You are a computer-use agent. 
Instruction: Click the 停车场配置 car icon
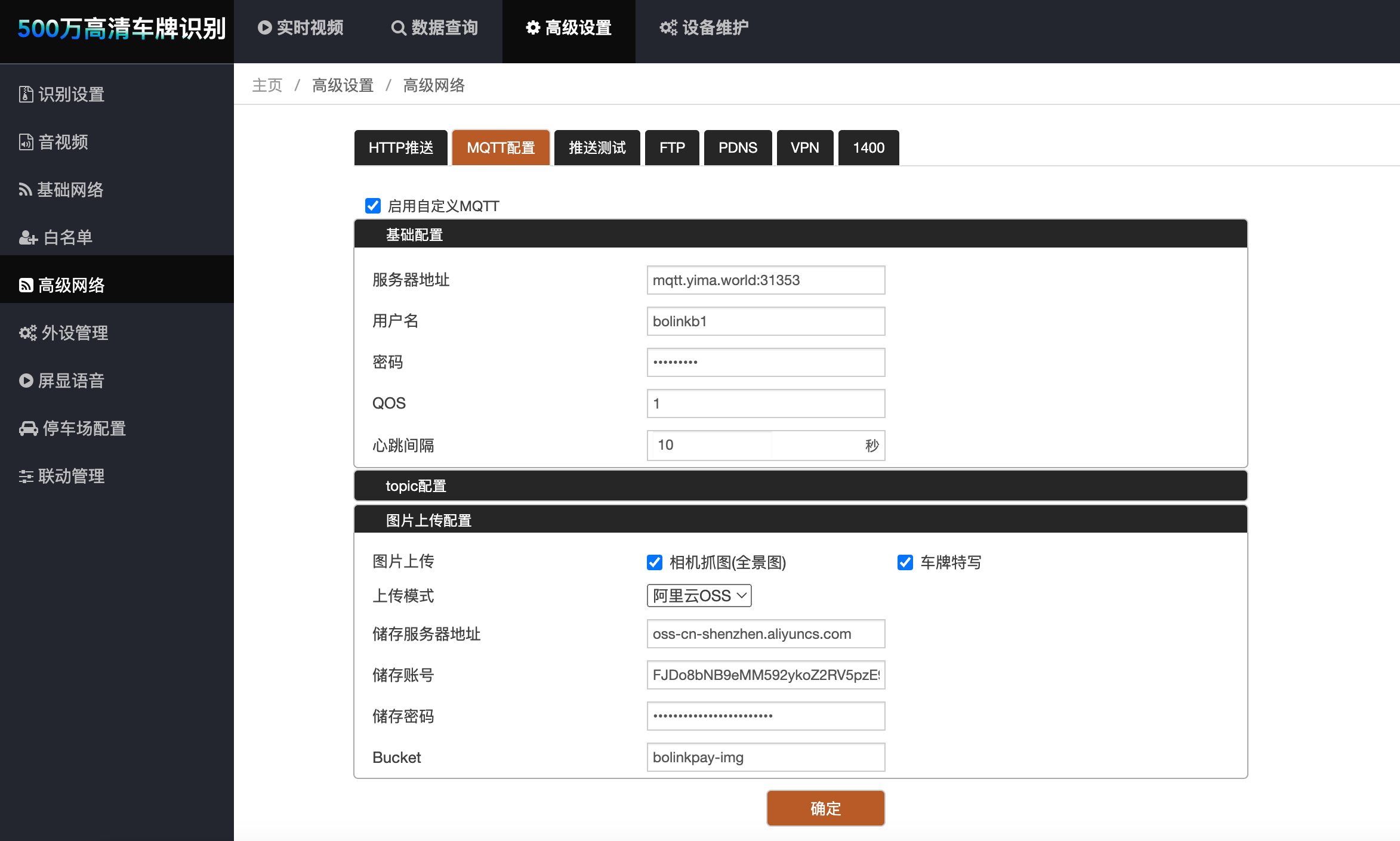pos(28,428)
